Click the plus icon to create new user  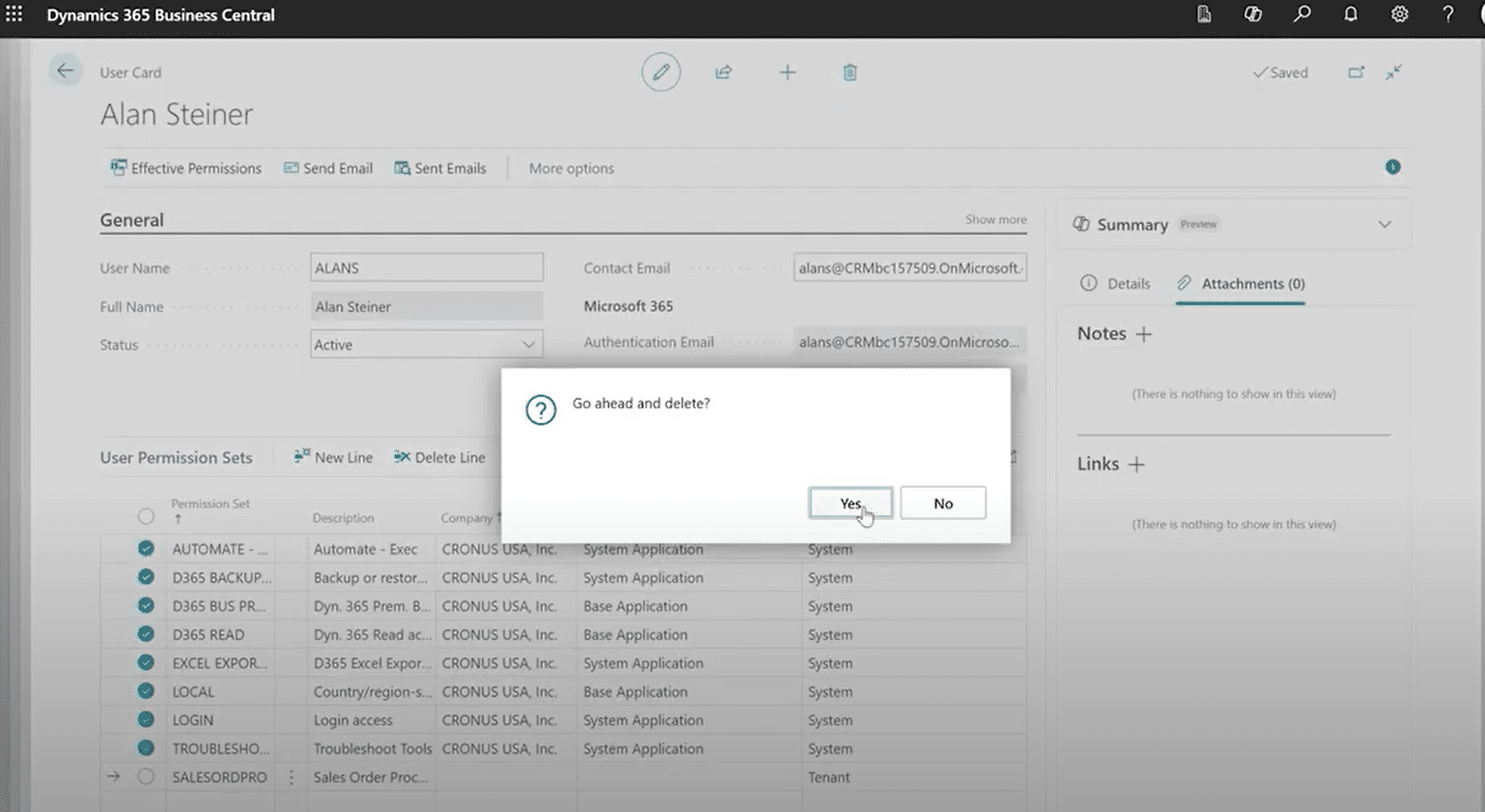[x=787, y=72]
